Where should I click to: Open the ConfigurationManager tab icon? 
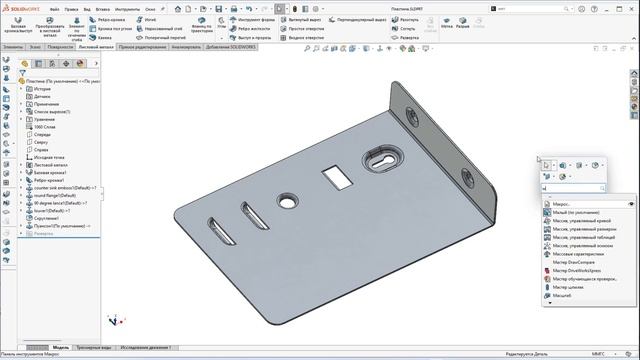point(52,63)
